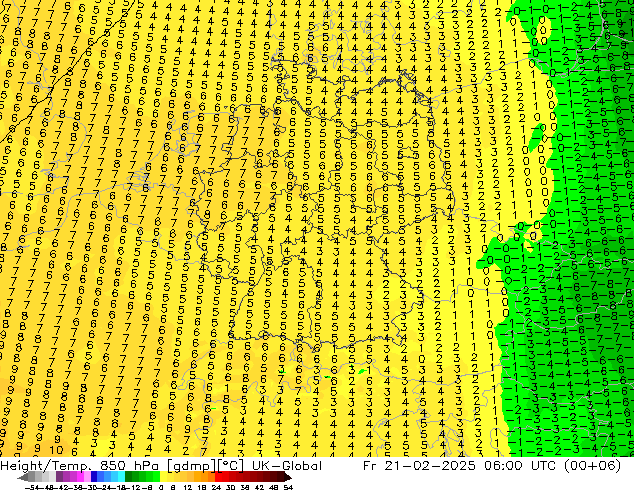The image size is (634, 490).
Task: Click the '24' label on the color scale
Action: click(x=216, y=488)
